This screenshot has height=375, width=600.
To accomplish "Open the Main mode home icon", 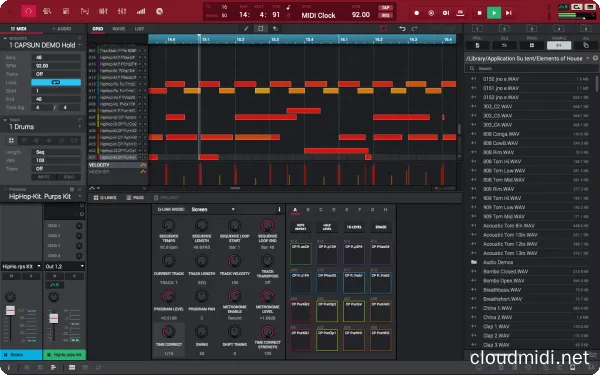I will point(28,11).
